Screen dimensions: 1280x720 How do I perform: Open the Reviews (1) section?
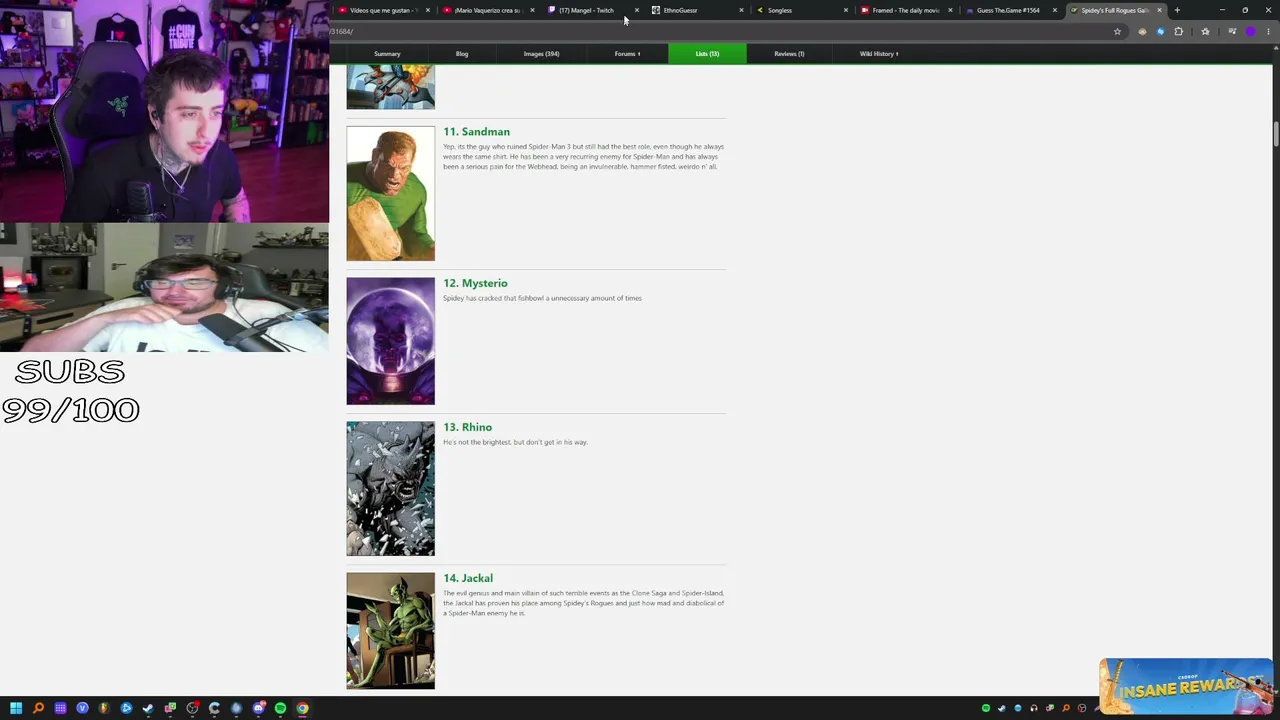pos(789,54)
